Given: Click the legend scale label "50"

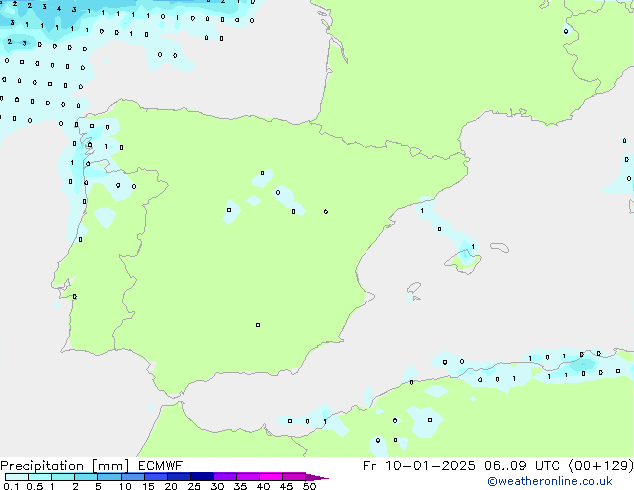Looking at the screenshot, I should (x=309, y=486).
